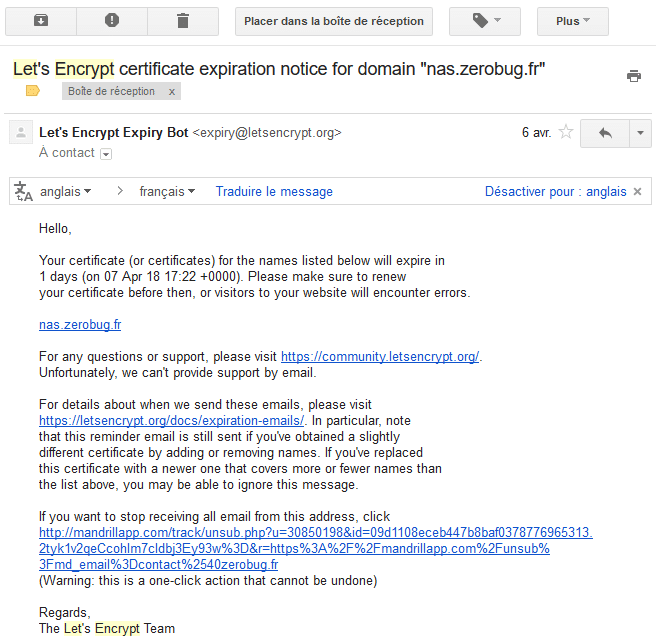Click the yellow importance marker icon
Screen dimensions: 656x643
pyautogui.click(x=32, y=91)
